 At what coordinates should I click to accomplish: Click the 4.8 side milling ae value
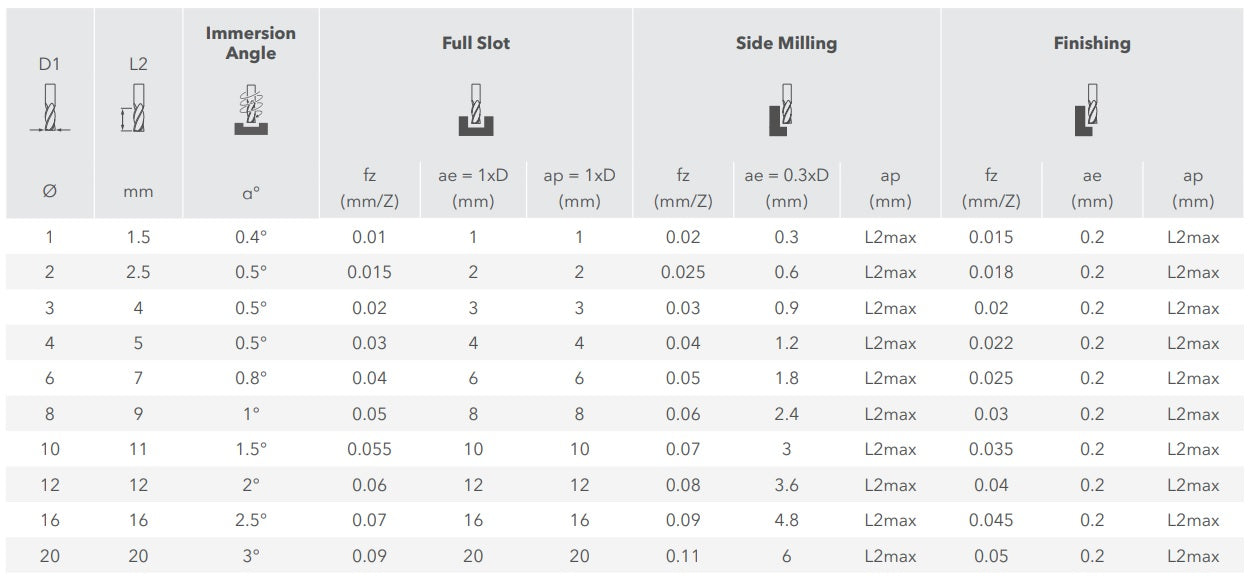786,520
